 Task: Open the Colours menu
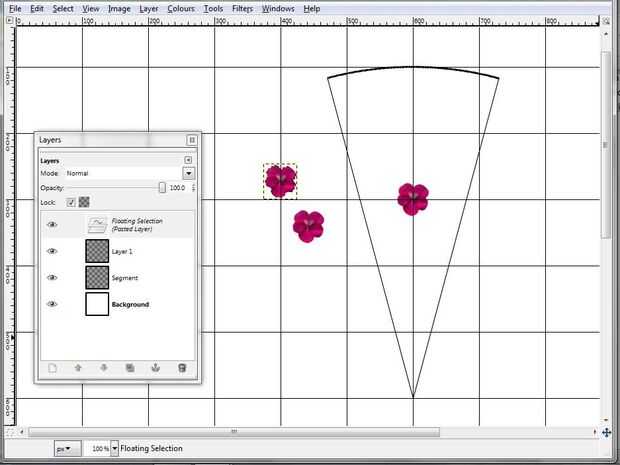[181, 9]
